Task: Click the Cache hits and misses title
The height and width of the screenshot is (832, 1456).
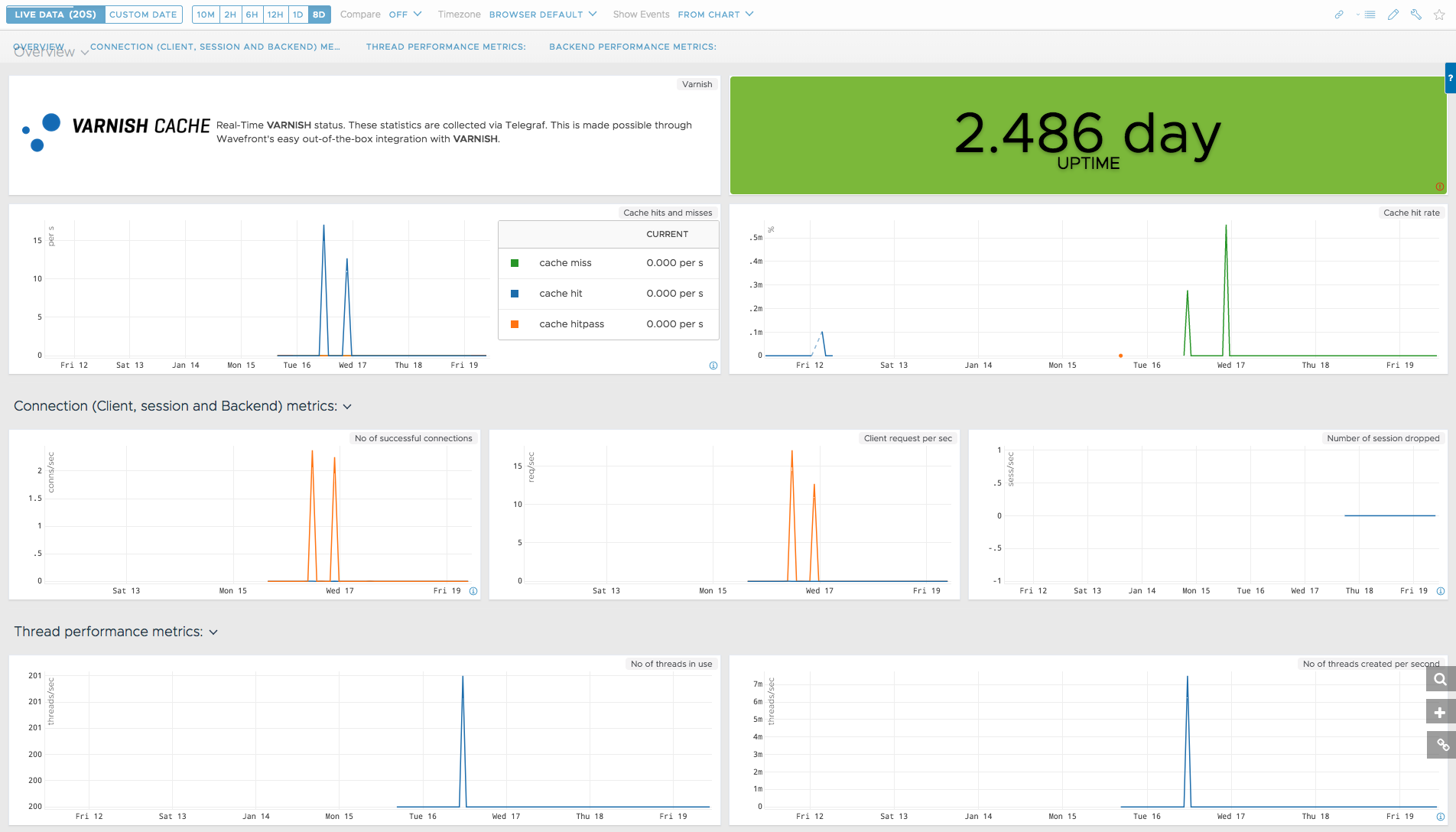Action: 668,213
